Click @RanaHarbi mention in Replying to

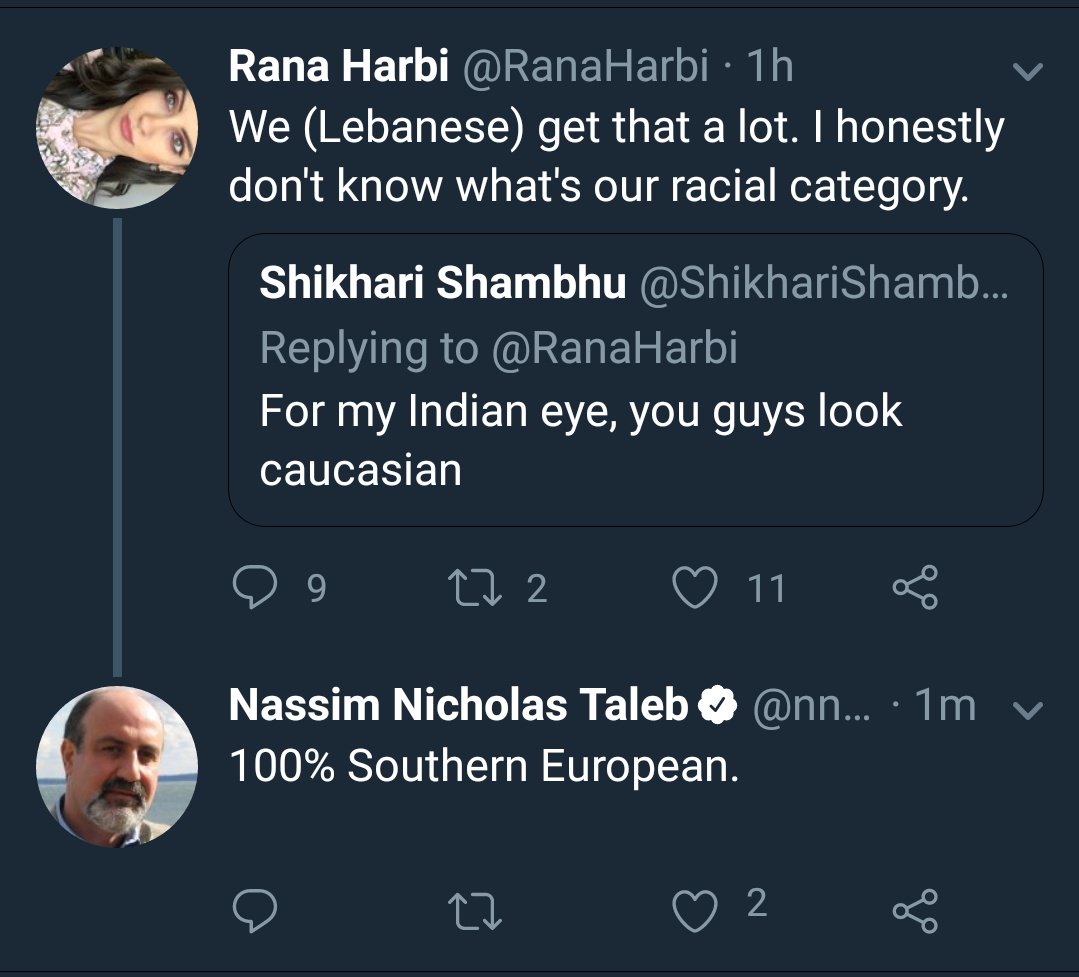pos(614,348)
